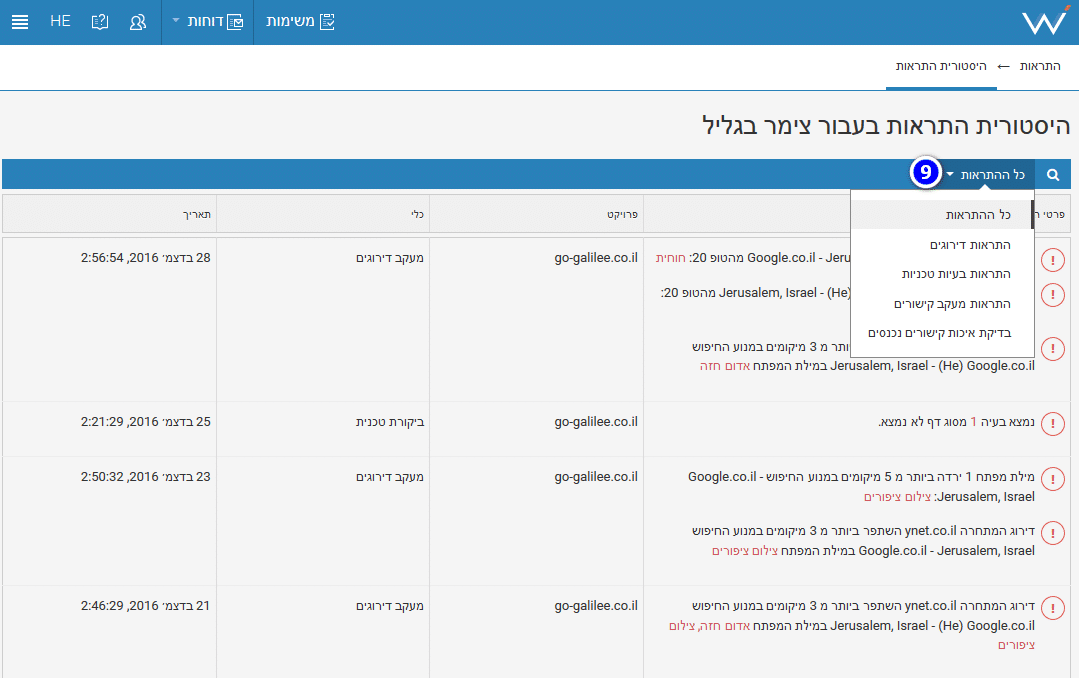
Task: Click the search magnifier icon in the alerts bar
Action: pyautogui.click(x=1053, y=175)
